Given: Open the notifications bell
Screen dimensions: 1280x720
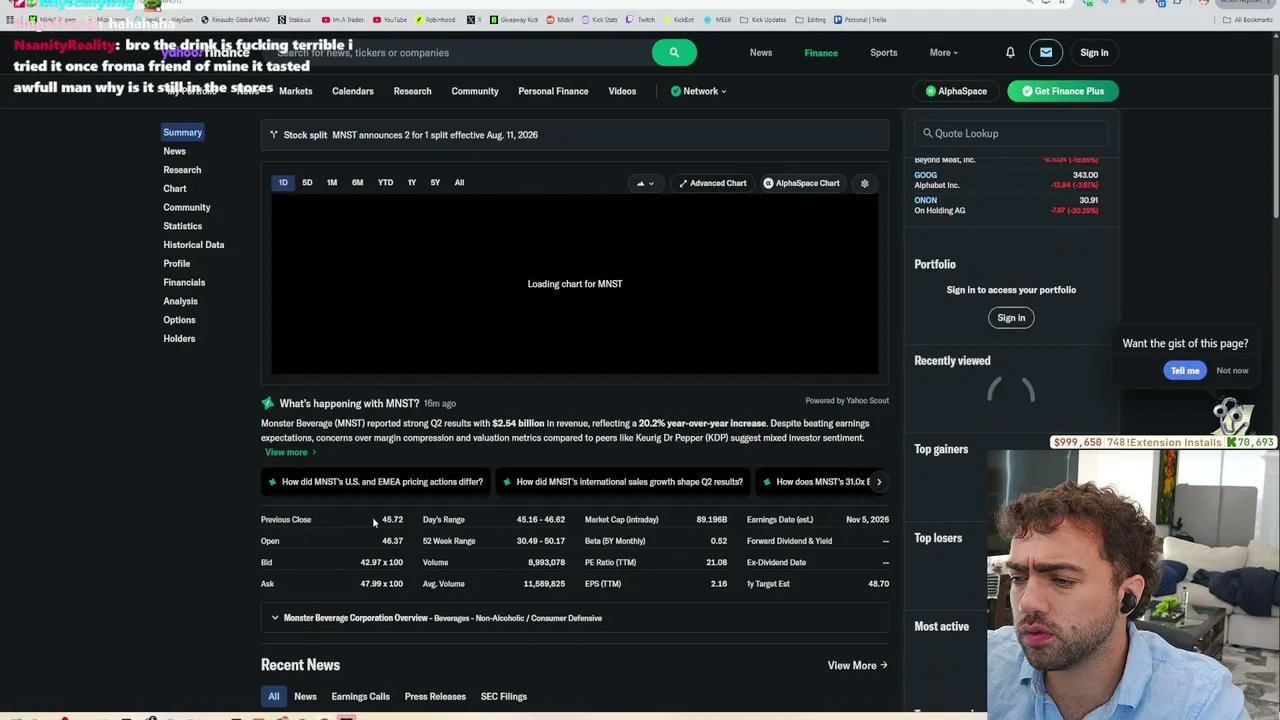Looking at the screenshot, I should [1010, 53].
